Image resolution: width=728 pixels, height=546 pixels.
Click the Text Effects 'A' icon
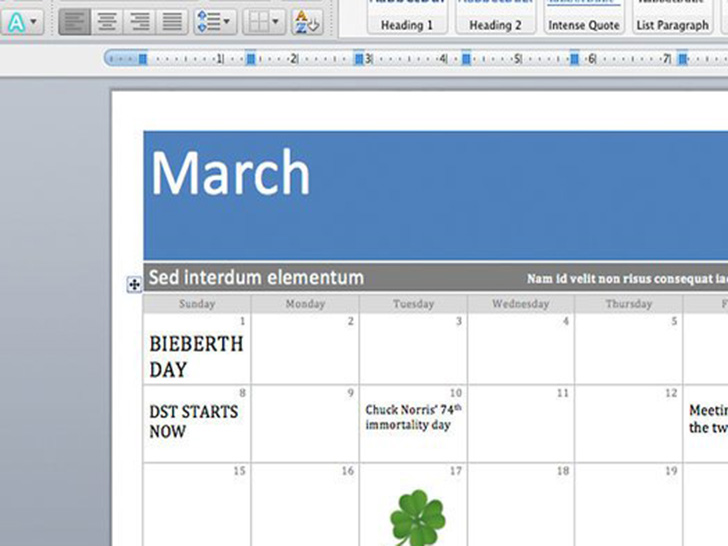click(16, 22)
